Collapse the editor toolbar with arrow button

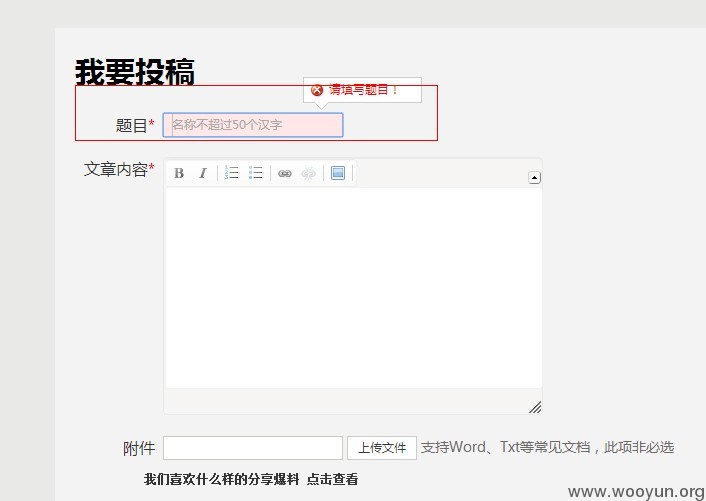[534, 177]
